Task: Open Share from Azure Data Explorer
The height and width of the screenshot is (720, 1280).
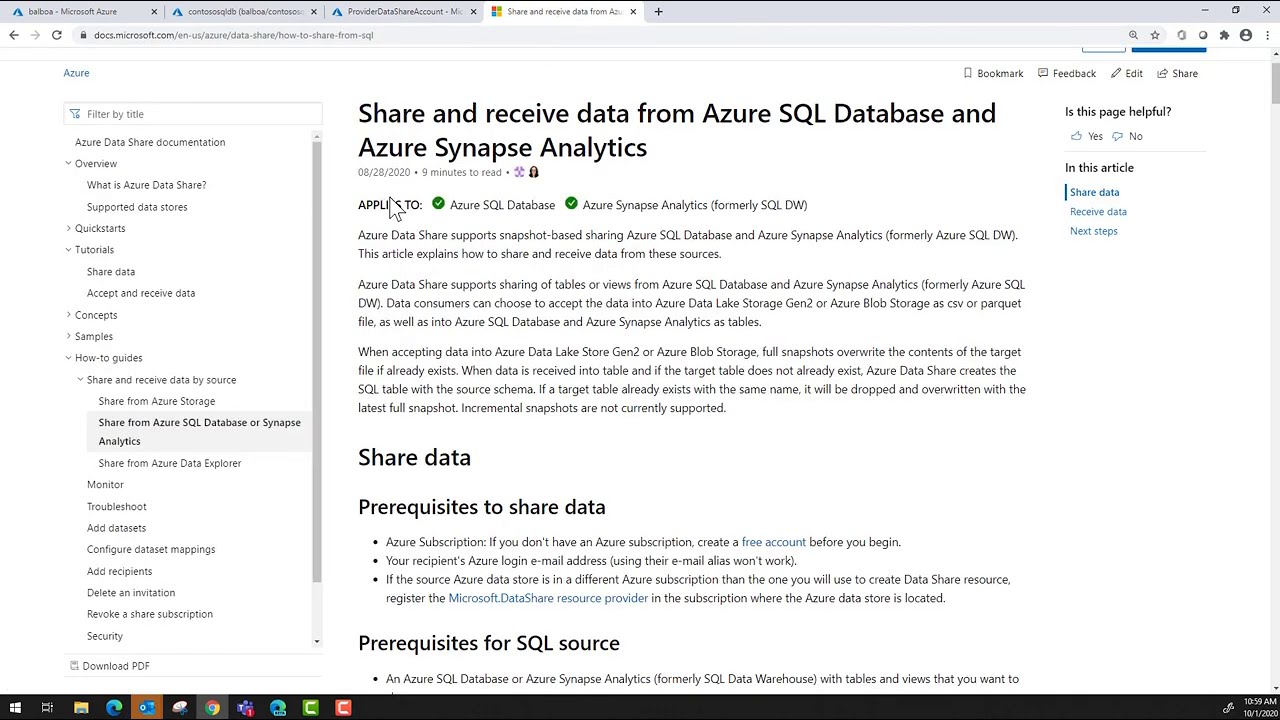Action: (x=170, y=463)
